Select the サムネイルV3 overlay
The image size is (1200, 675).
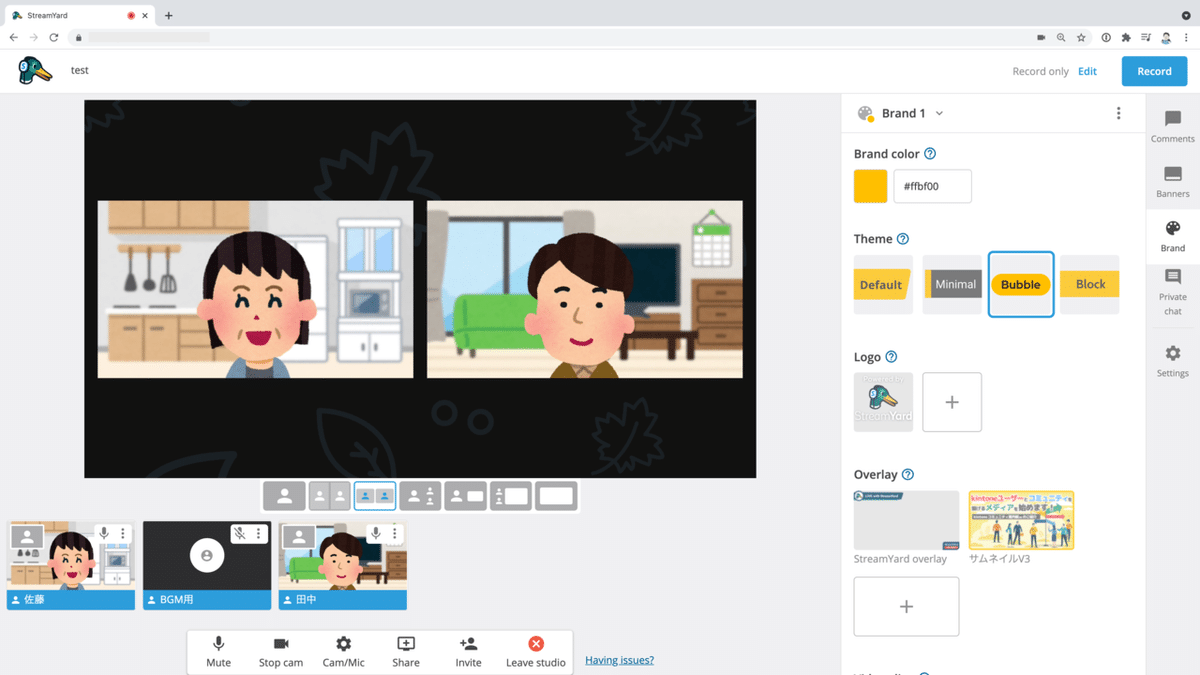tap(1021, 520)
